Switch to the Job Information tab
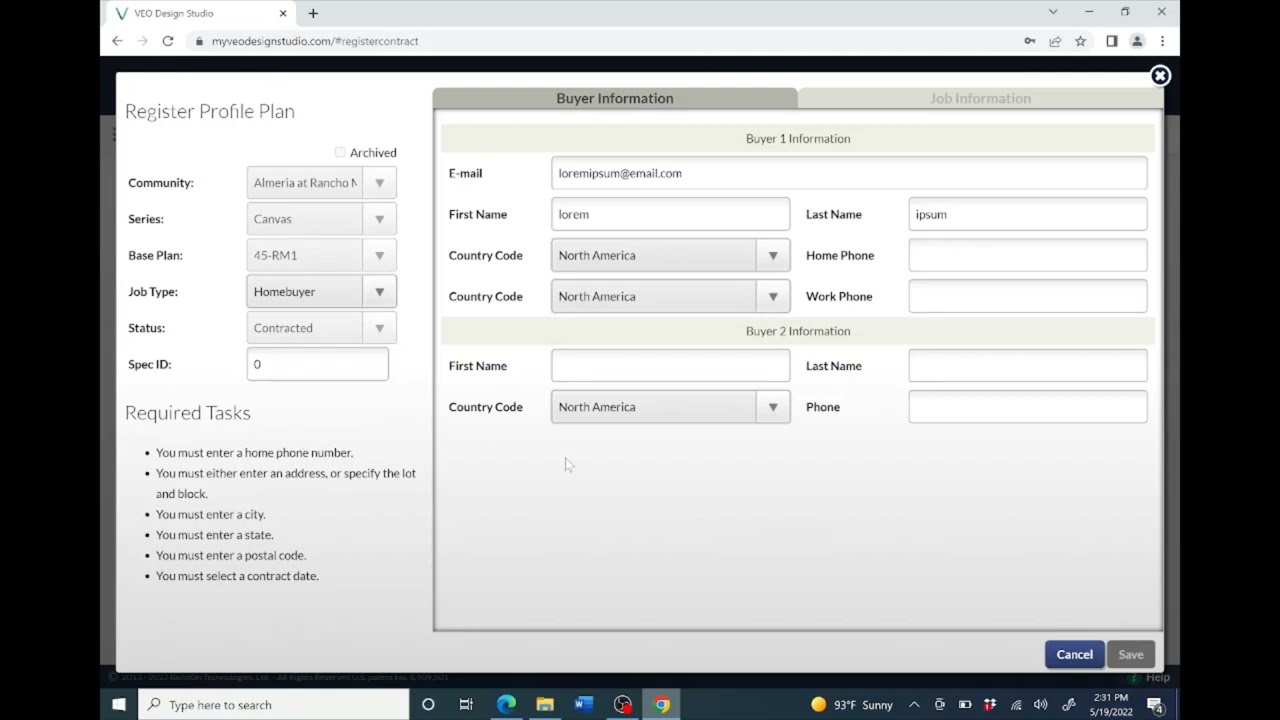Screen dimensions: 1280x720 (x=980, y=98)
